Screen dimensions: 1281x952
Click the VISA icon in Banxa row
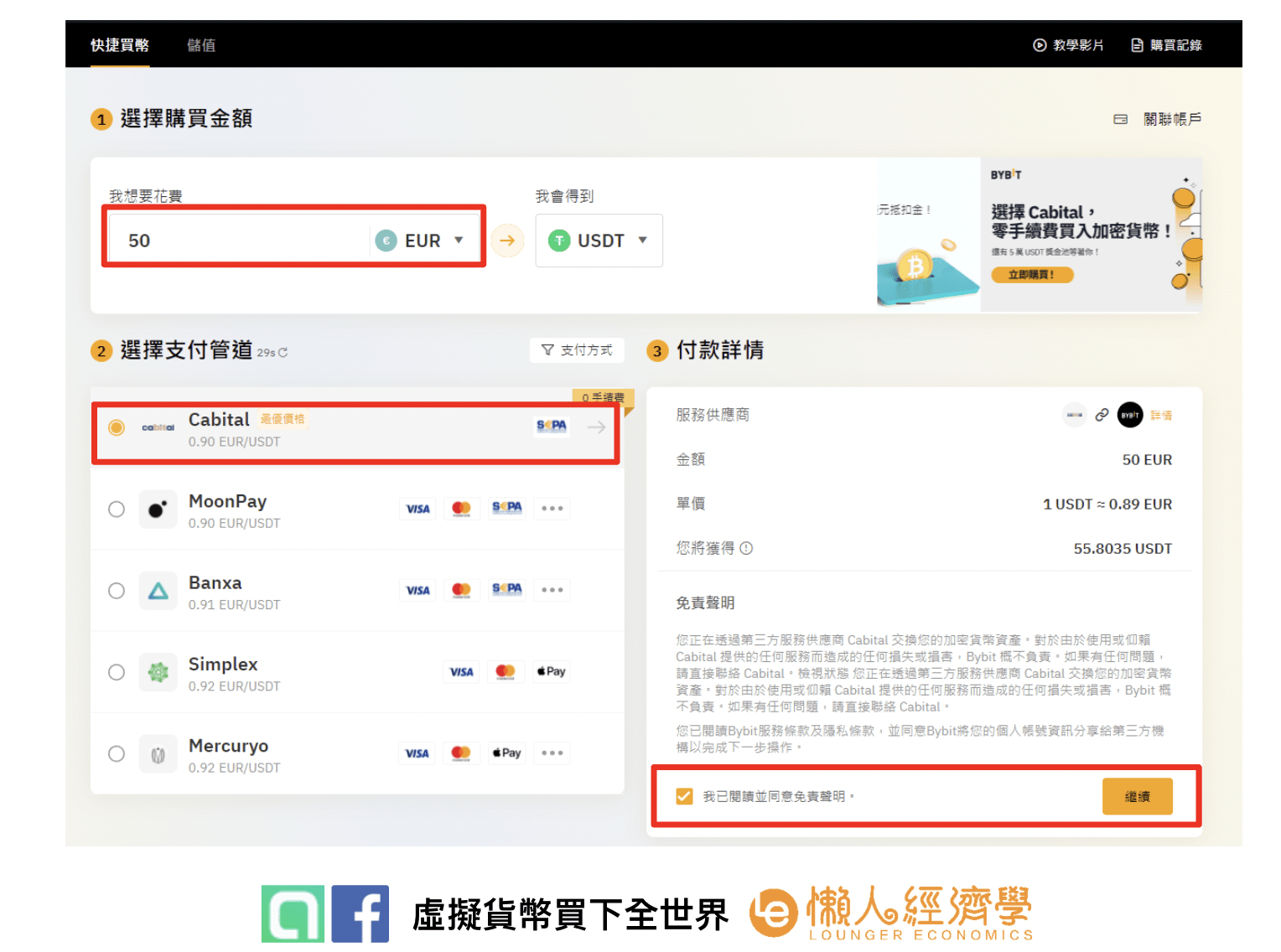(x=417, y=590)
